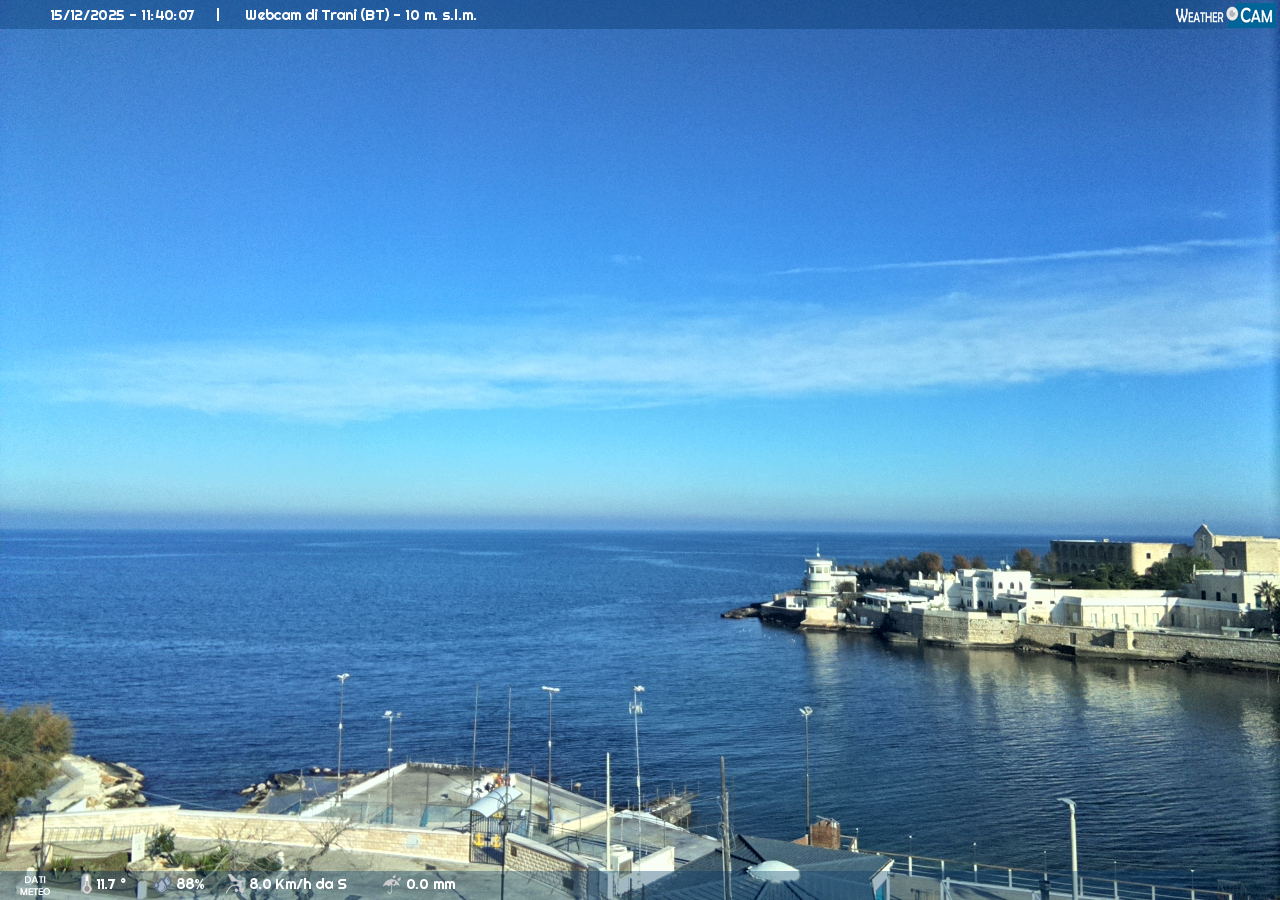The width and height of the screenshot is (1280, 900).
Task: Select the DATI METEO label
Action: point(34,885)
